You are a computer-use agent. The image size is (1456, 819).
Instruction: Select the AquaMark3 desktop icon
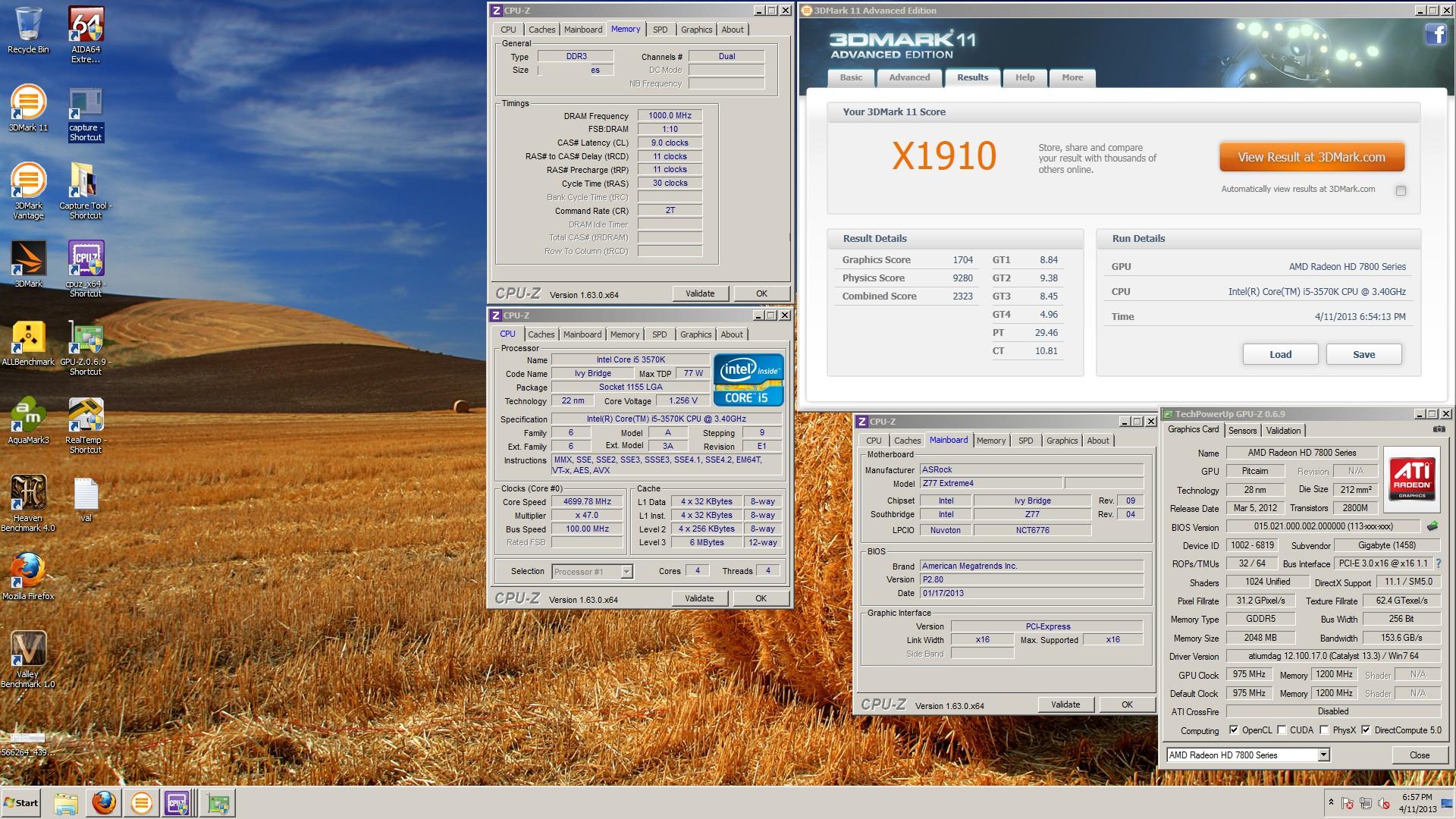pos(28,421)
